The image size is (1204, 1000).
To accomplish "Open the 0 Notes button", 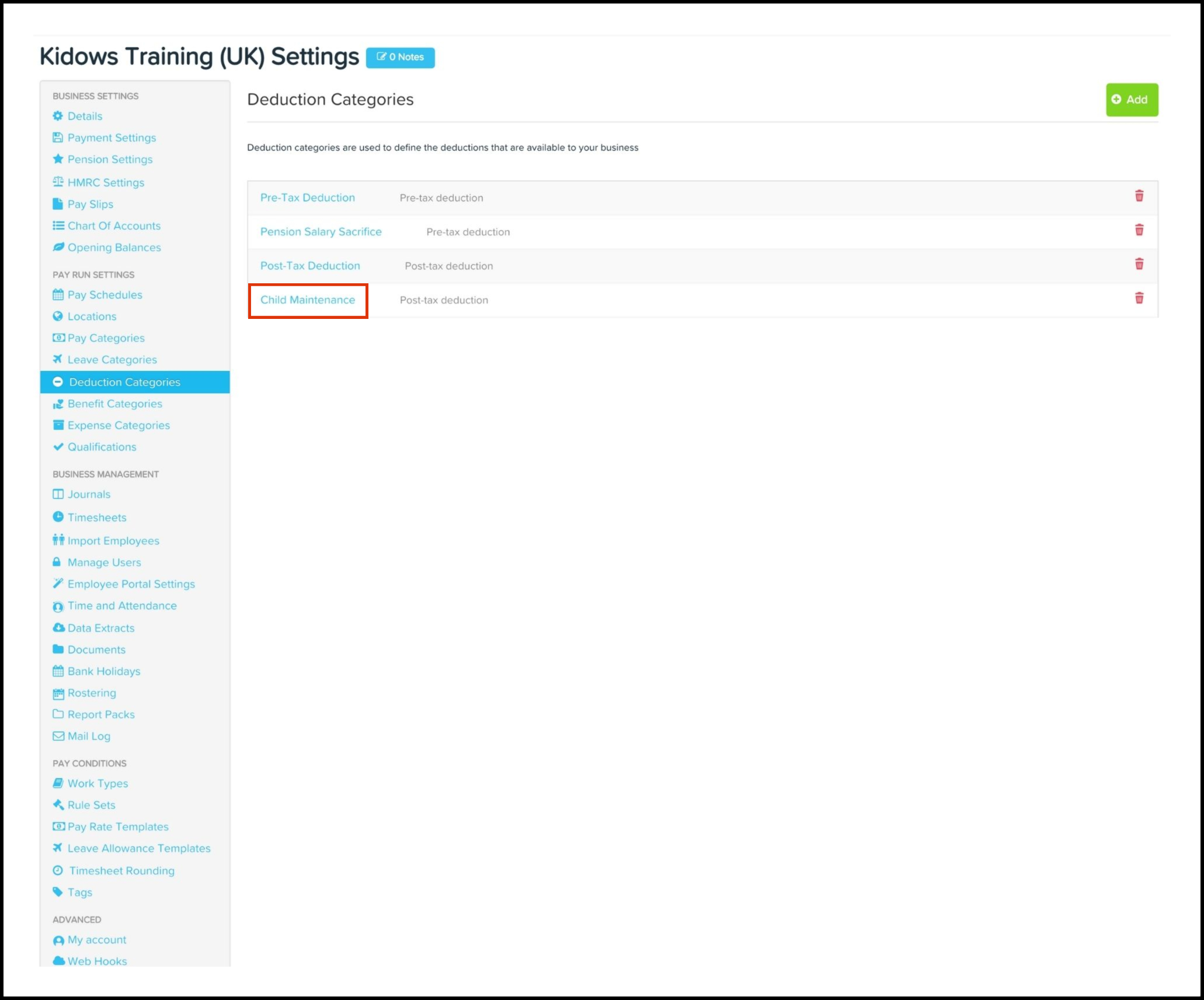I will tap(400, 57).
